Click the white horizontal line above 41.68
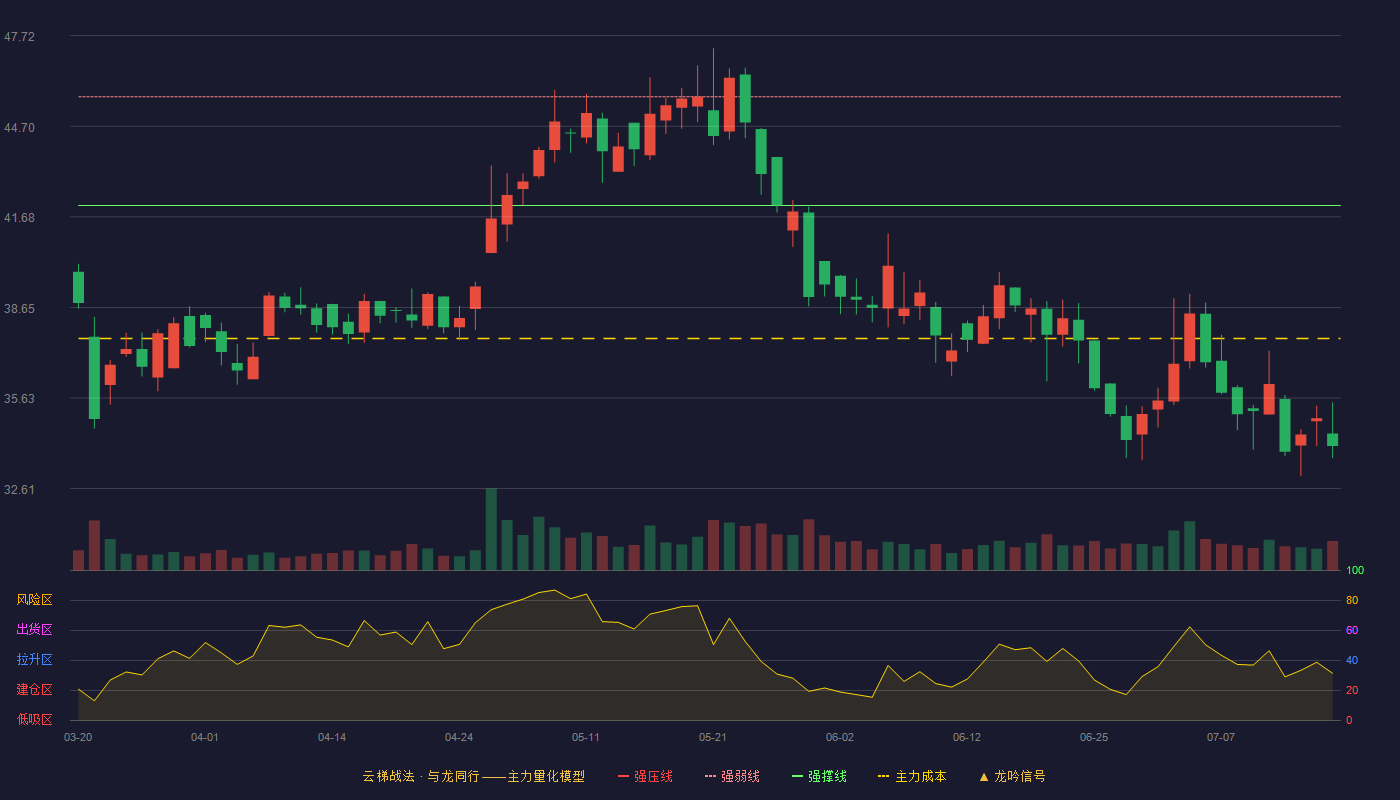Viewport: 1400px width, 800px height. pyautogui.click(x=709, y=205)
